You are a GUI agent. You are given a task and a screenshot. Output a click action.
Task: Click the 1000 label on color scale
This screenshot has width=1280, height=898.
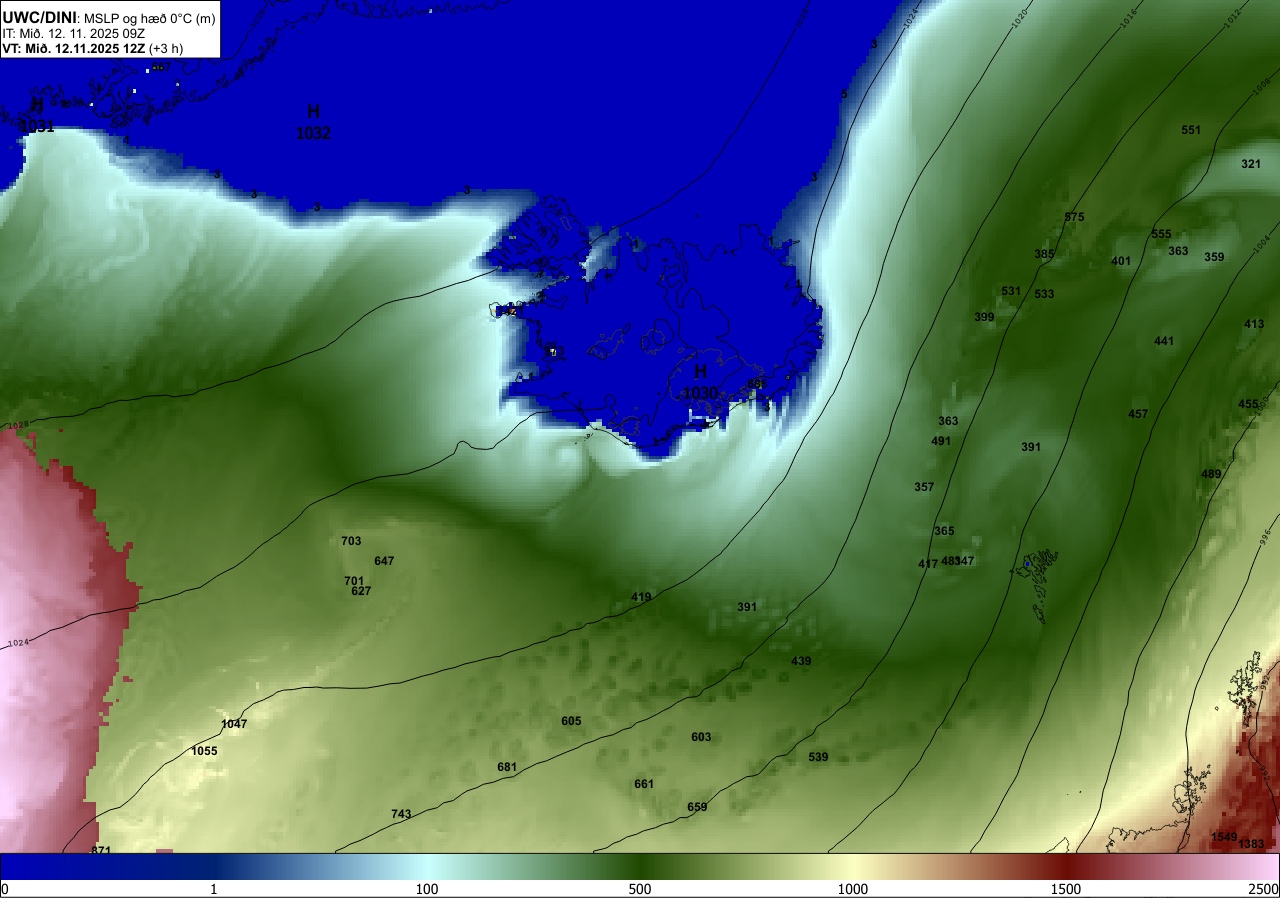(853, 889)
